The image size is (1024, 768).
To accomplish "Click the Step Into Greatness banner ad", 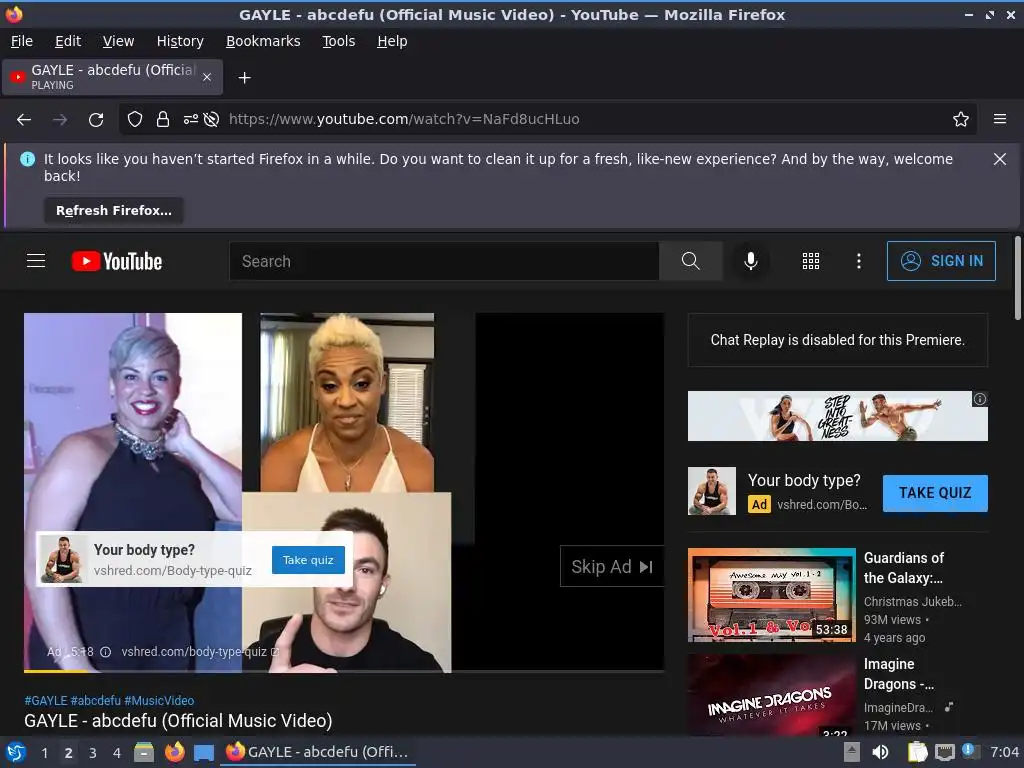I will click(x=837, y=416).
